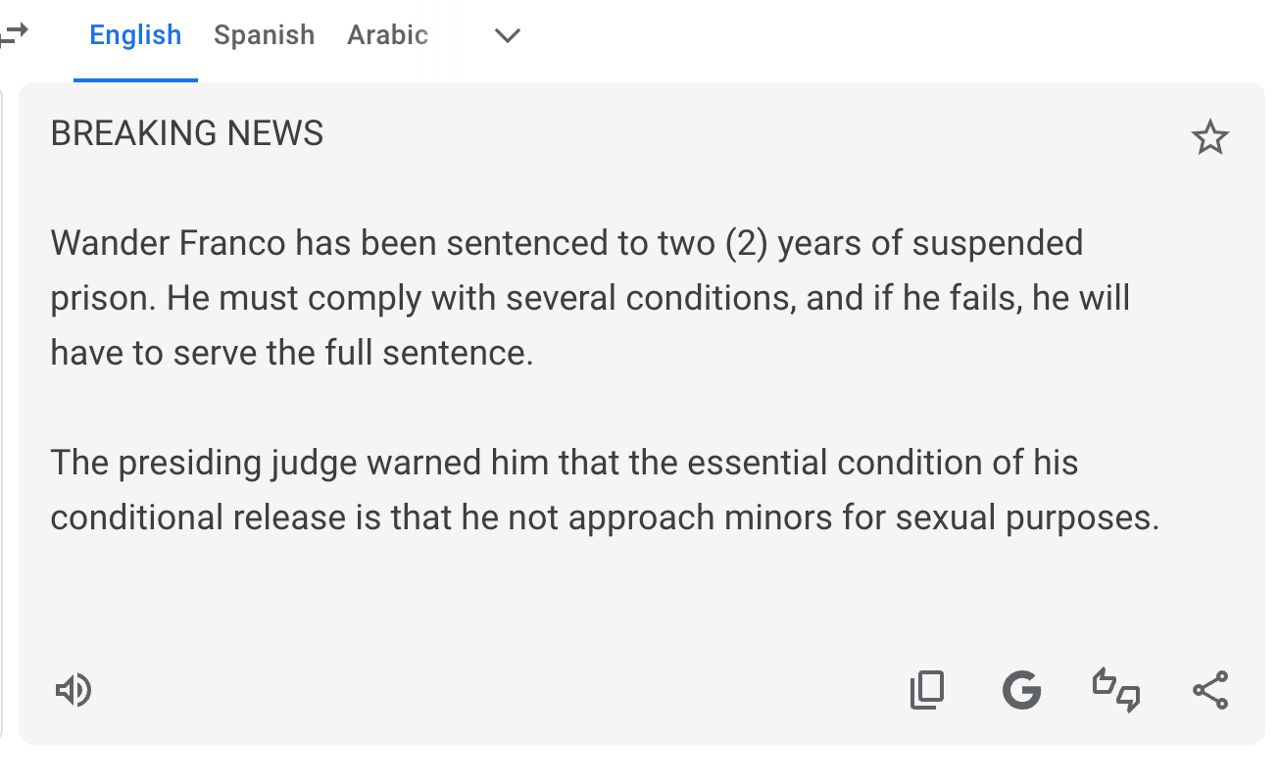Enable saved state with the star
This screenshot has height=761, width=1280.
1210,138
